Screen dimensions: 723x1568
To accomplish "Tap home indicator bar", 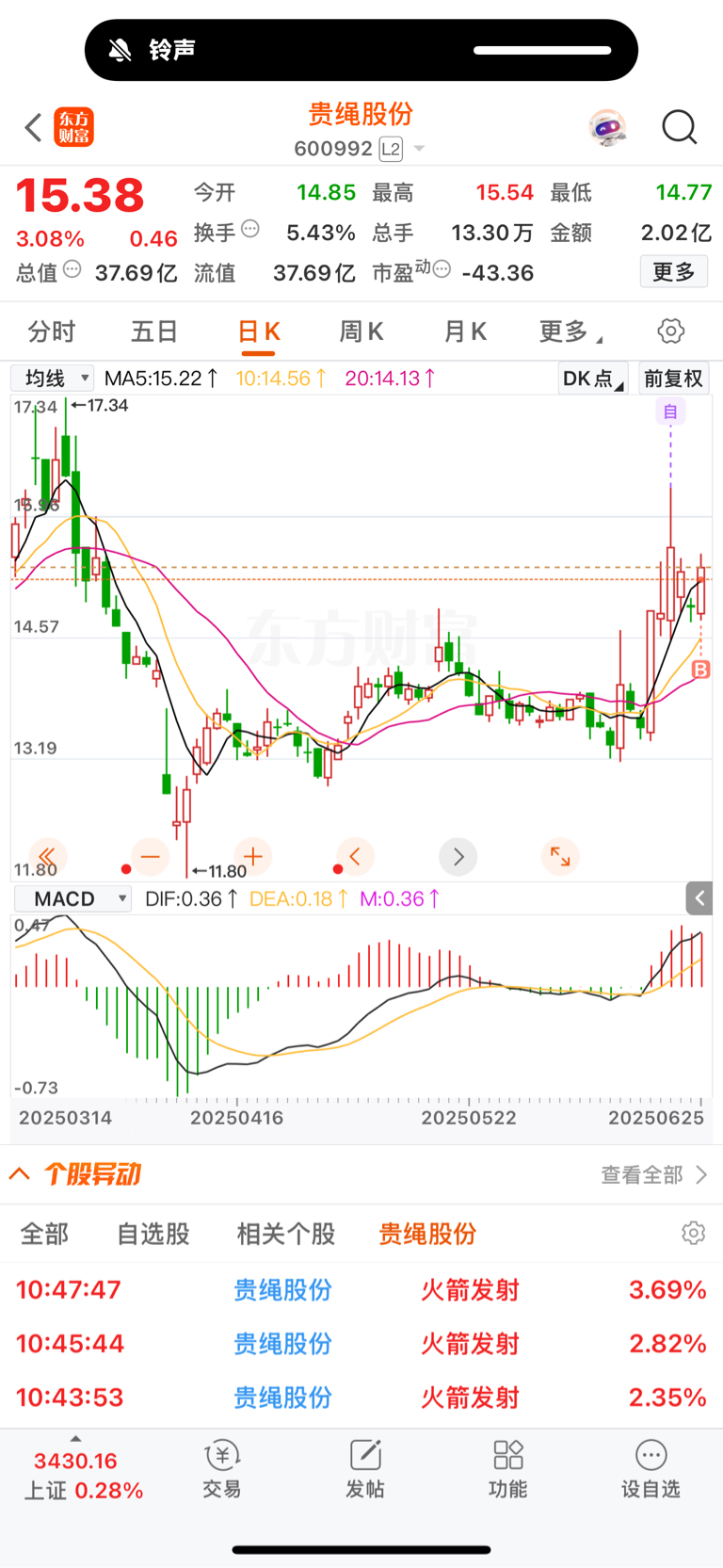I will 361,1549.
